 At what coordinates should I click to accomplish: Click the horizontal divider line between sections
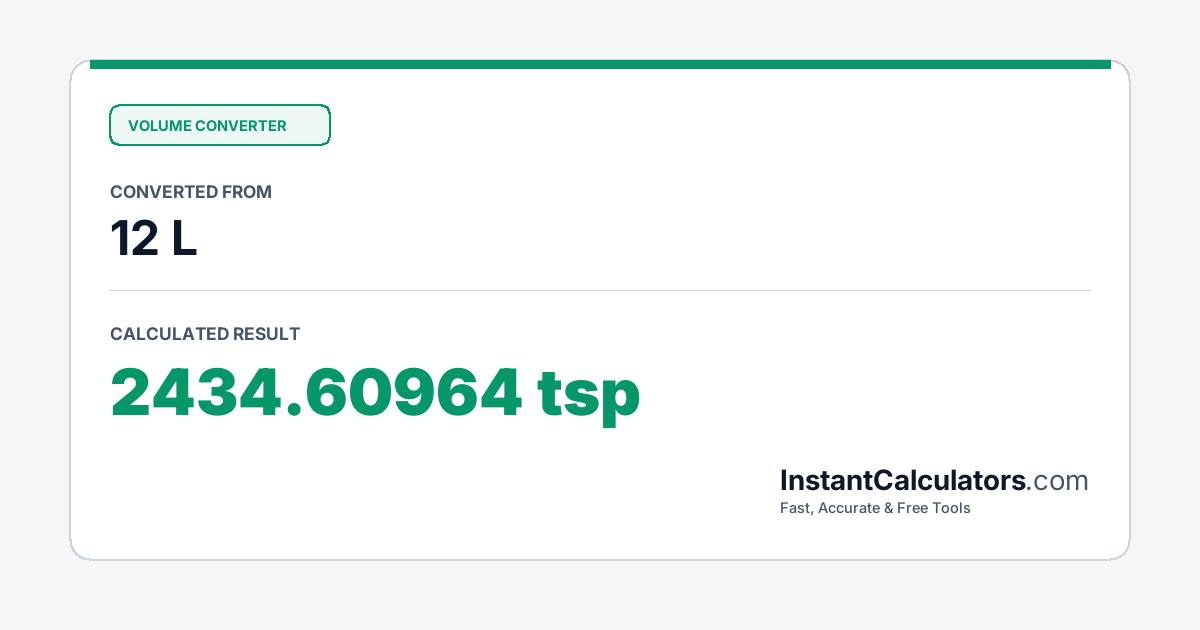(600, 291)
